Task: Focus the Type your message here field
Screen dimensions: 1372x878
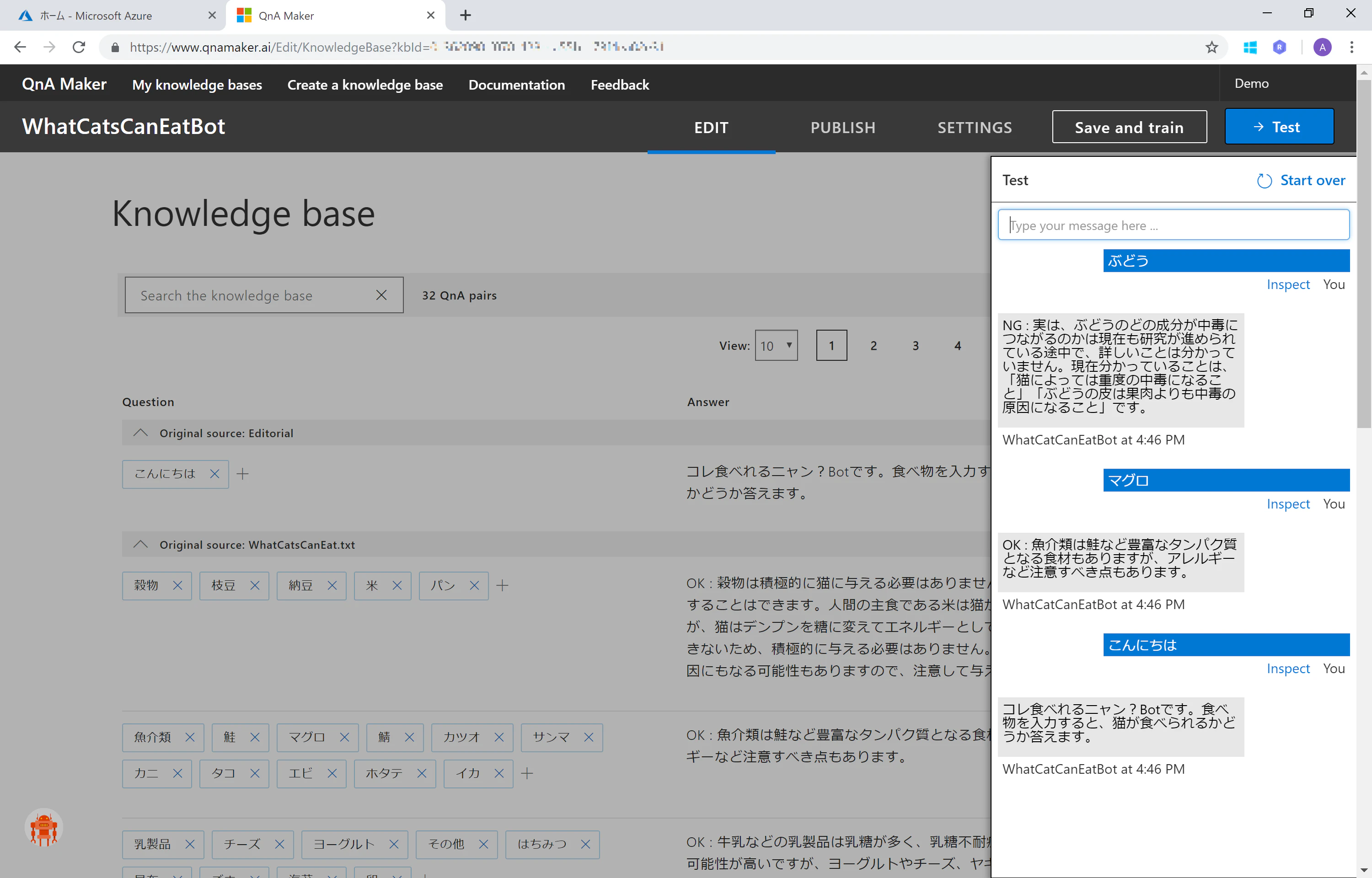Action: pyautogui.click(x=1174, y=225)
